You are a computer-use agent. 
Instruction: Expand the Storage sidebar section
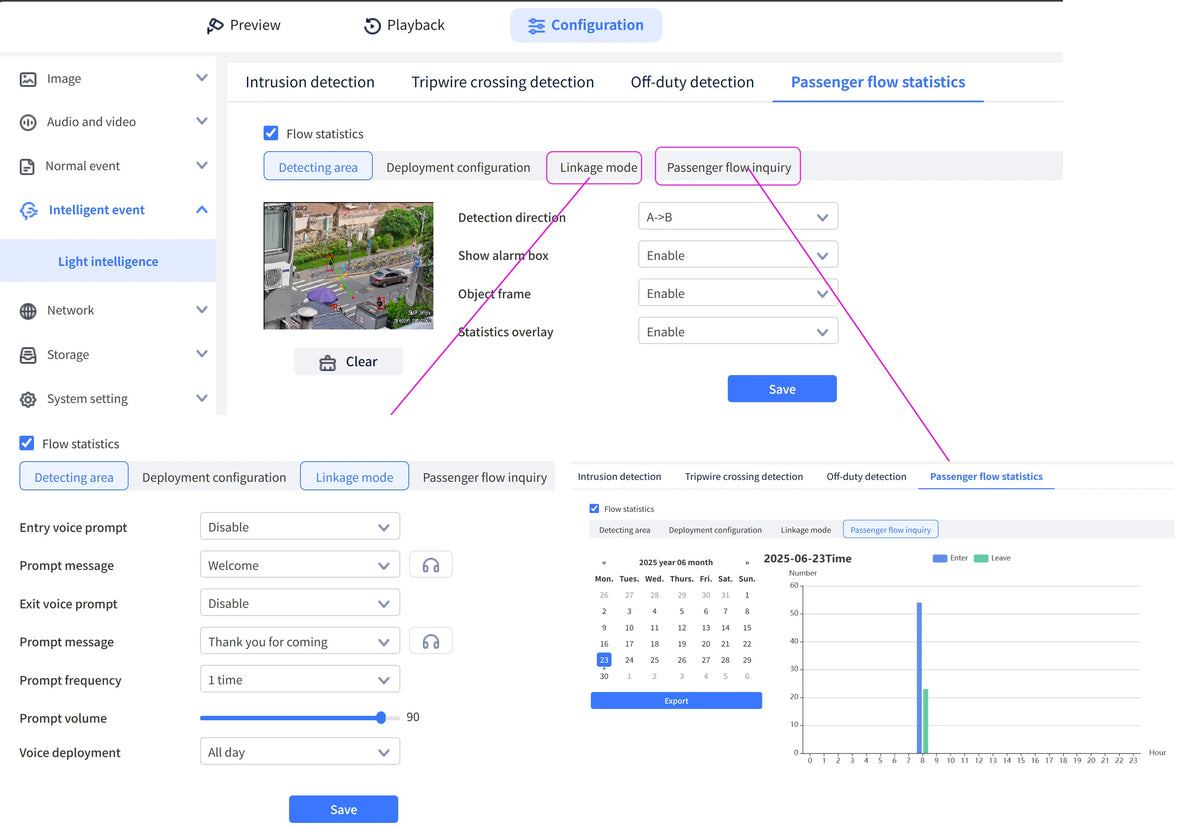tap(202, 354)
